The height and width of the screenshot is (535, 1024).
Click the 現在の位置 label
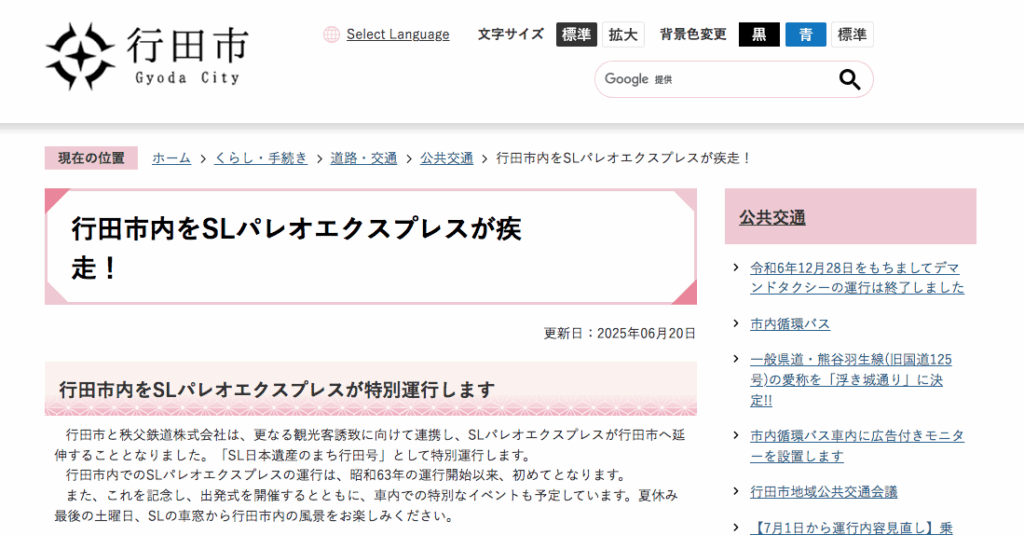coord(91,158)
